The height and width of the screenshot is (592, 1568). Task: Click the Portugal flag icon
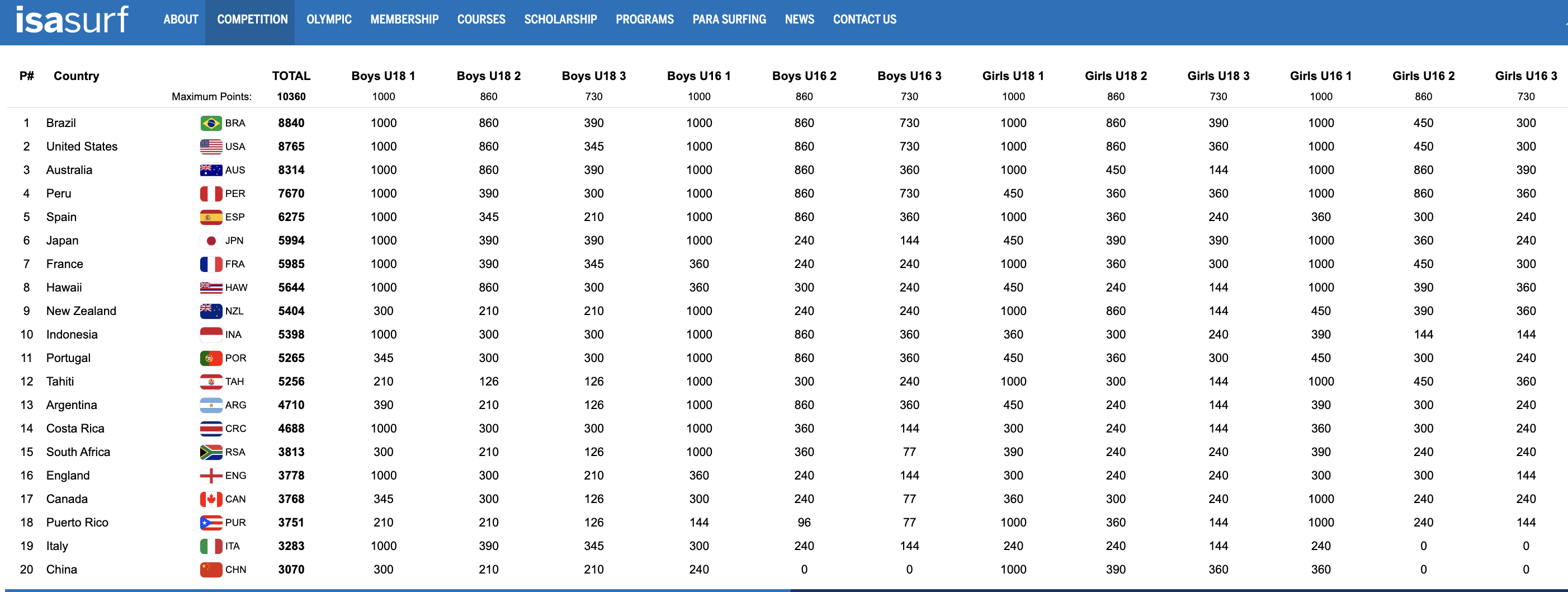(211, 358)
